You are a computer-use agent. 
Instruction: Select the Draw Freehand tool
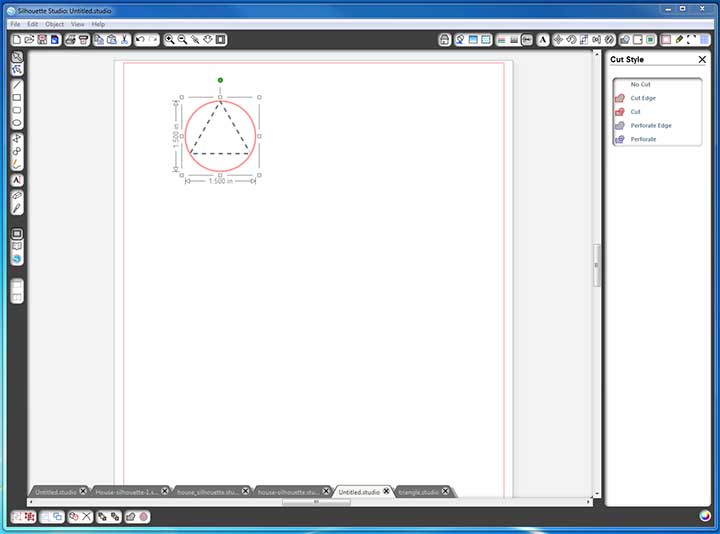17,164
